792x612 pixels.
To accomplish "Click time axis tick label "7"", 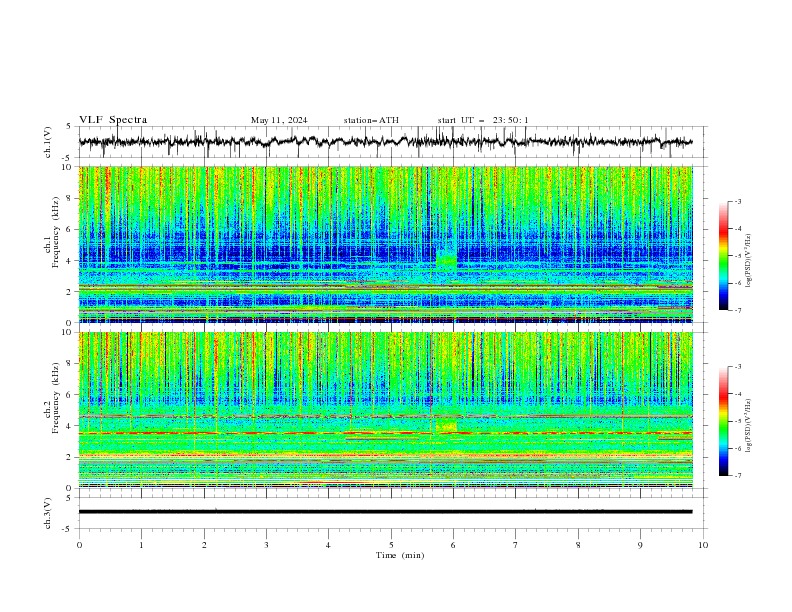I will pos(516,545).
